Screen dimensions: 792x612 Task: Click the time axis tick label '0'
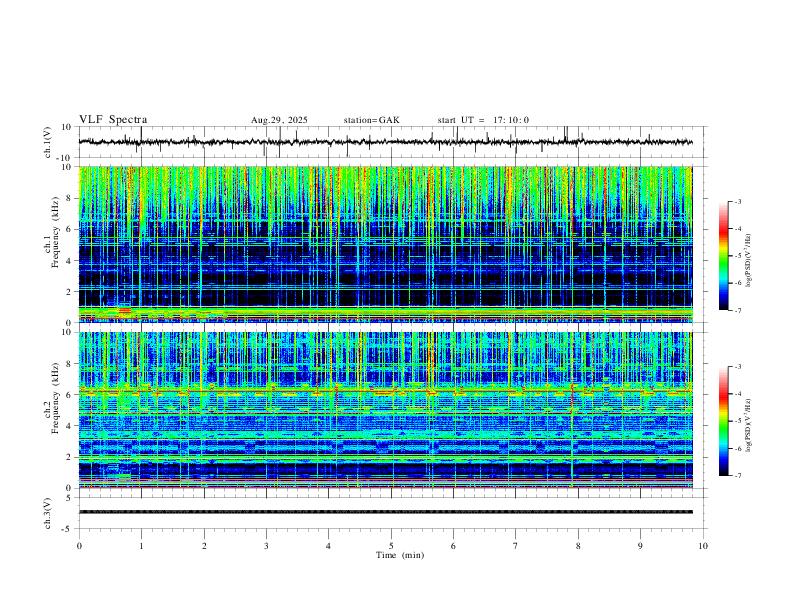pos(79,546)
